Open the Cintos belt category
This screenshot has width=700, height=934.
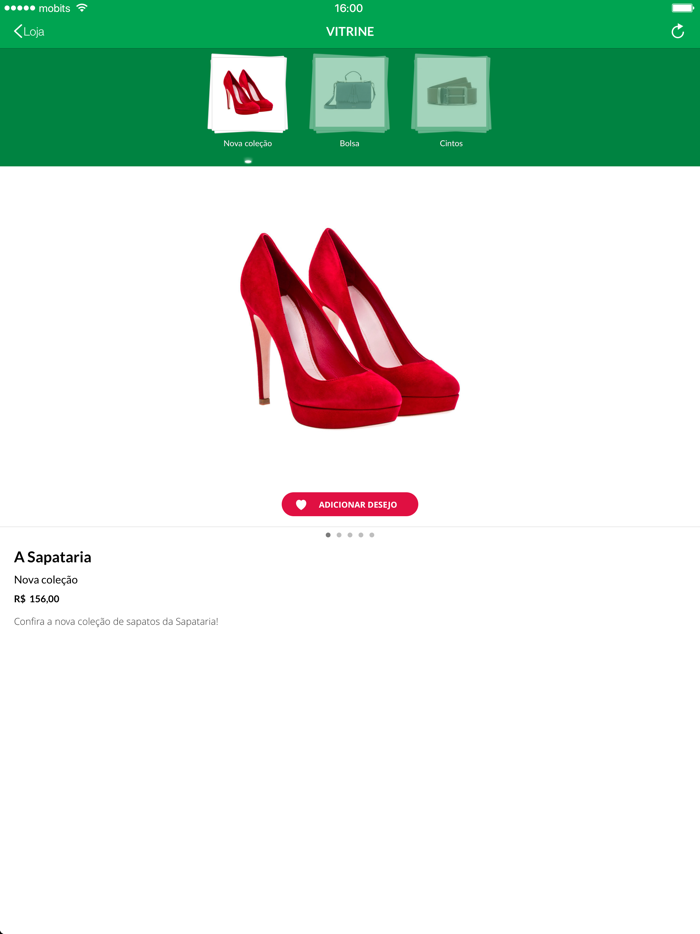coord(452,94)
